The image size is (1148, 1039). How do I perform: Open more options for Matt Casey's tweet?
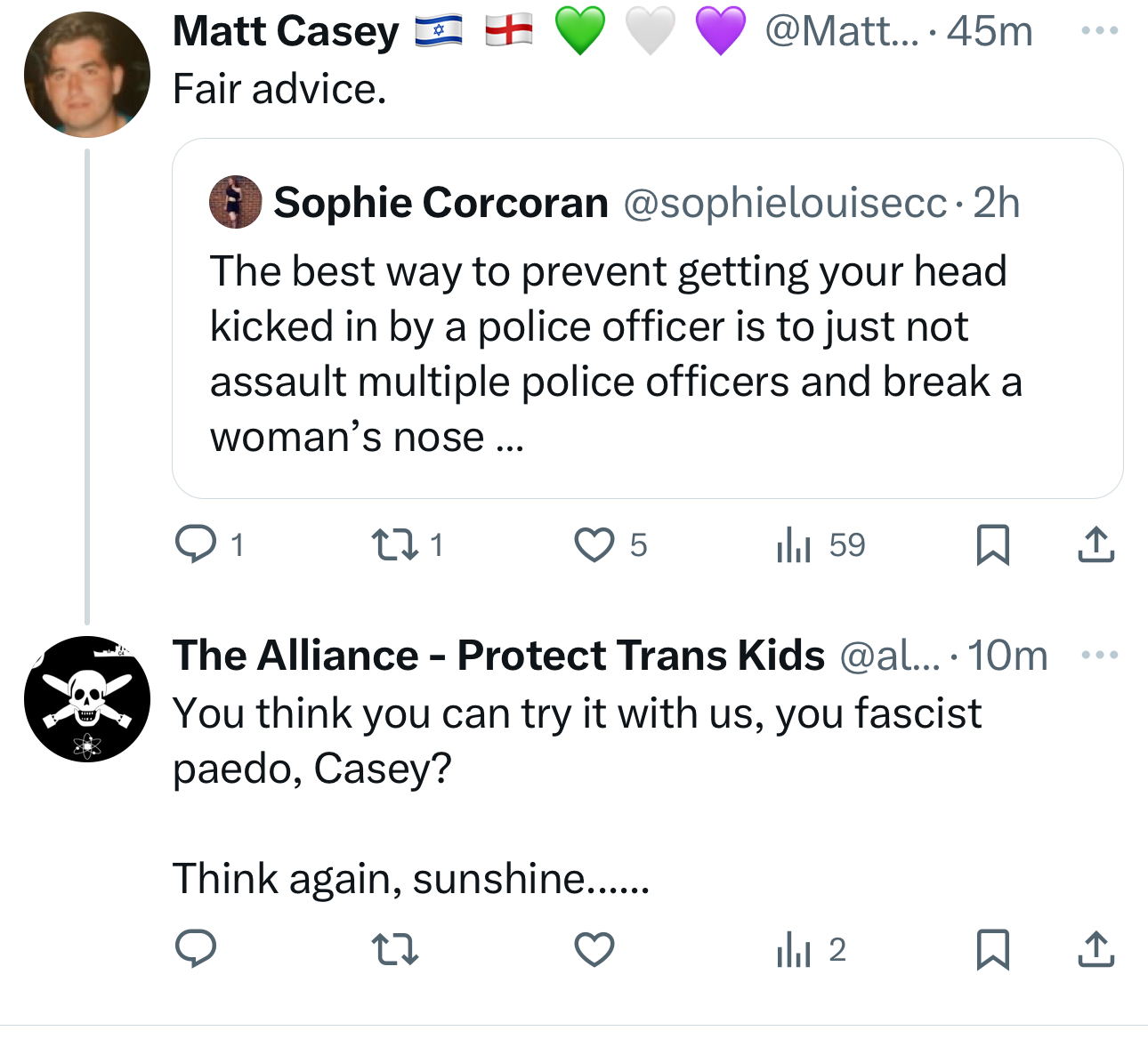click(x=1099, y=31)
